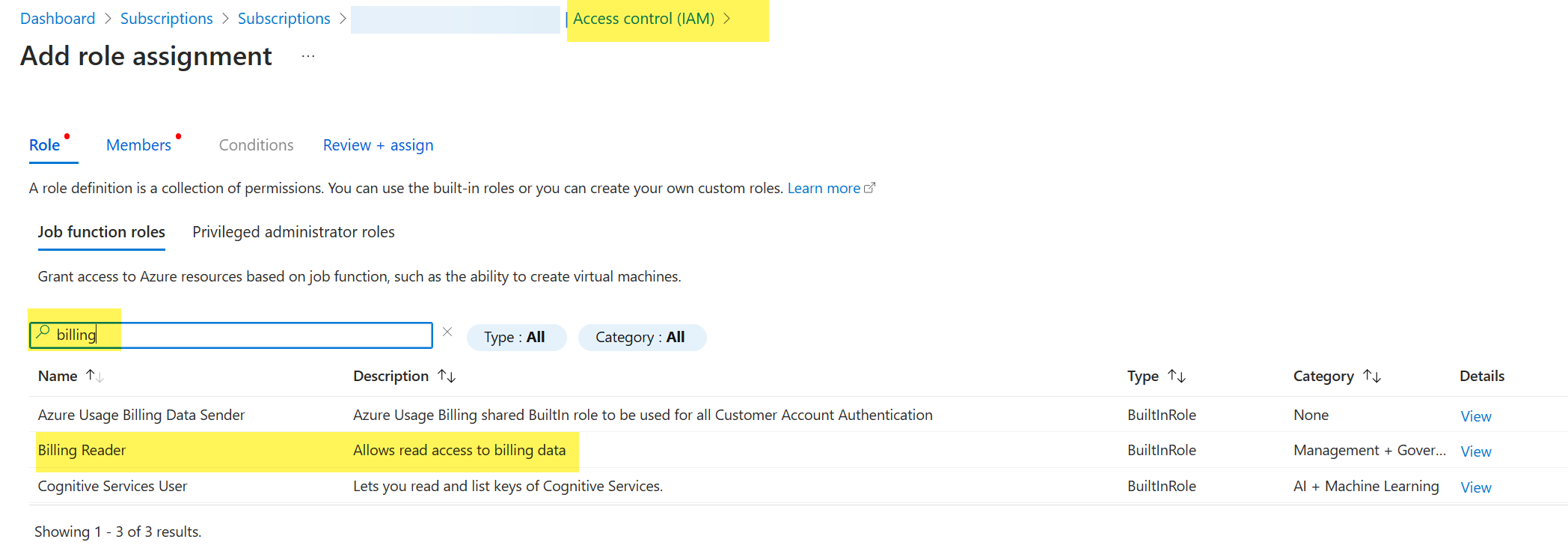The height and width of the screenshot is (554, 1568).
Task: Click the chevron after Access control (IAM)
Action: pyautogui.click(x=726, y=19)
